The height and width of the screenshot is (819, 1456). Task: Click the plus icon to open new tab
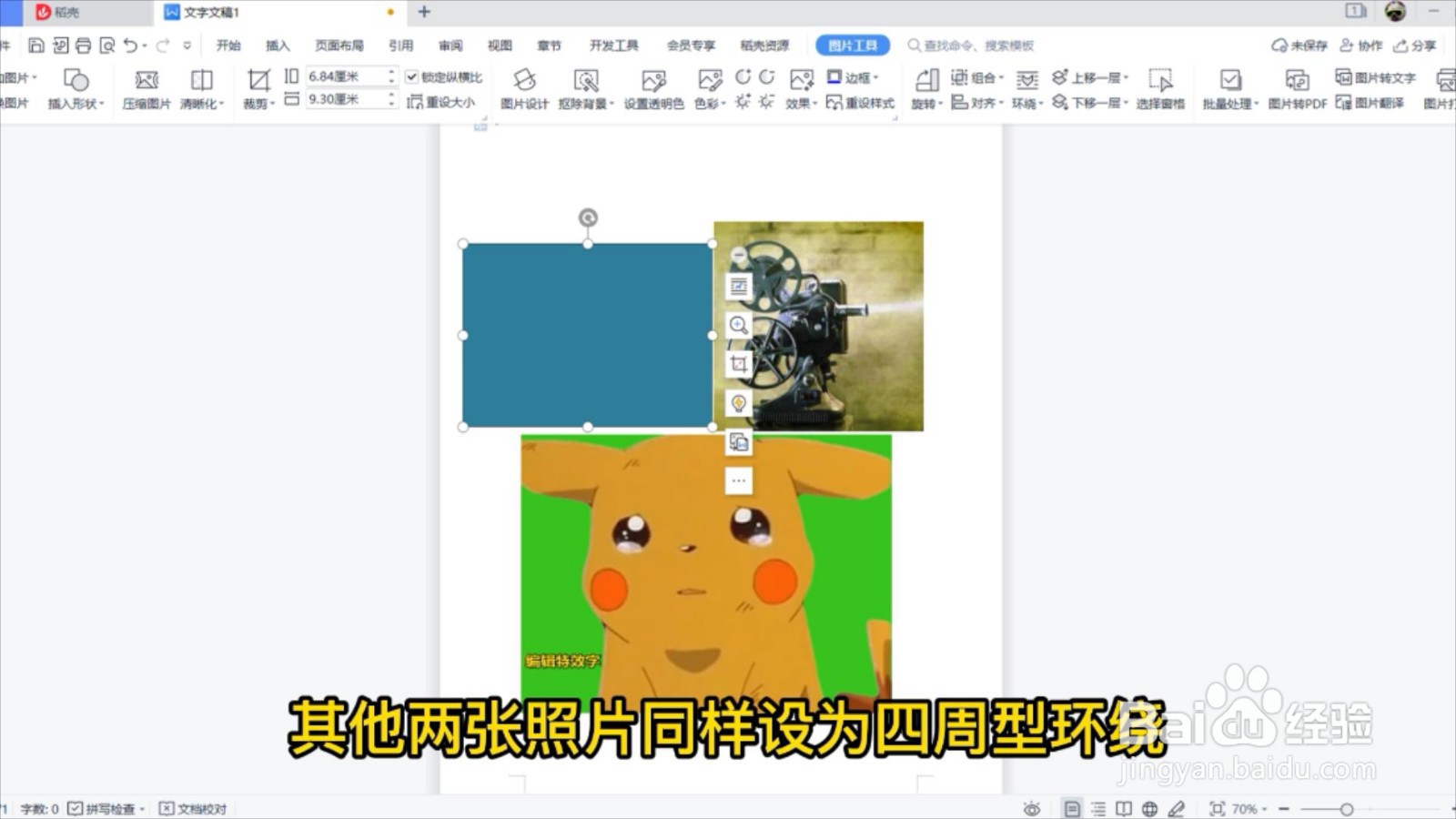pos(424,12)
